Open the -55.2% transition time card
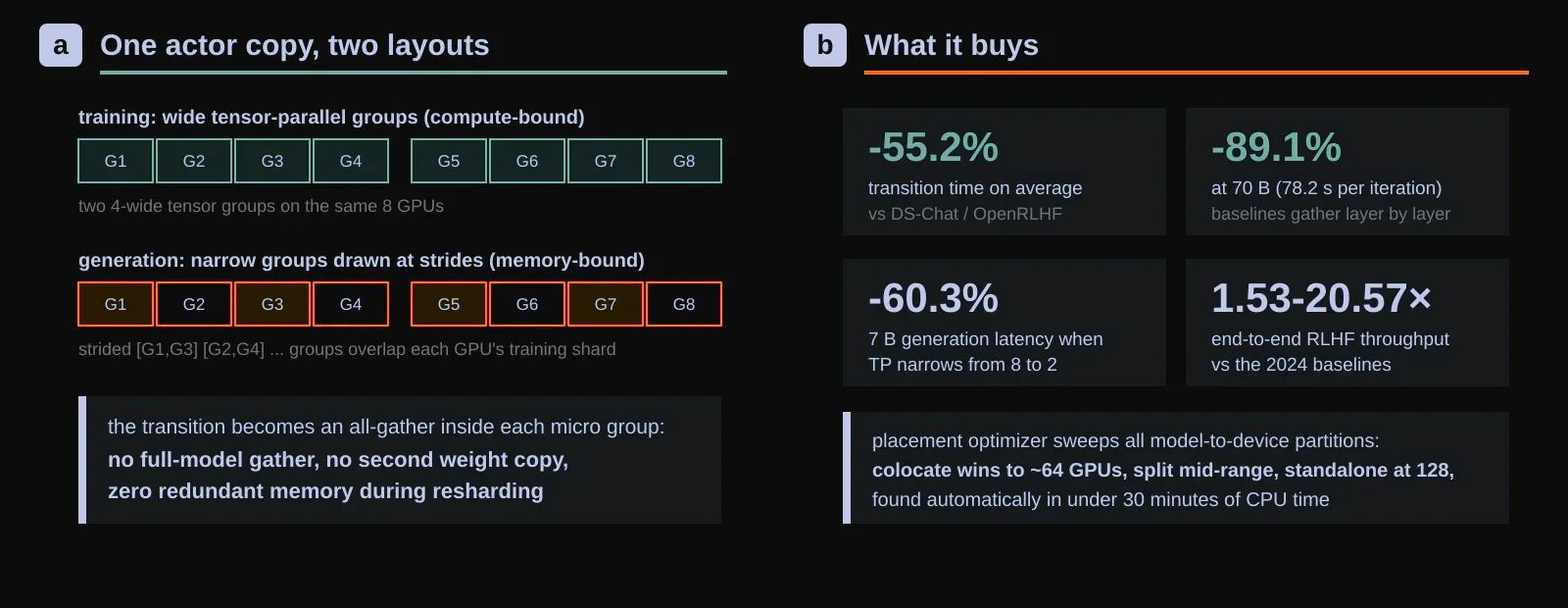The height and width of the screenshot is (608, 1568). pyautogui.click(x=1004, y=172)
